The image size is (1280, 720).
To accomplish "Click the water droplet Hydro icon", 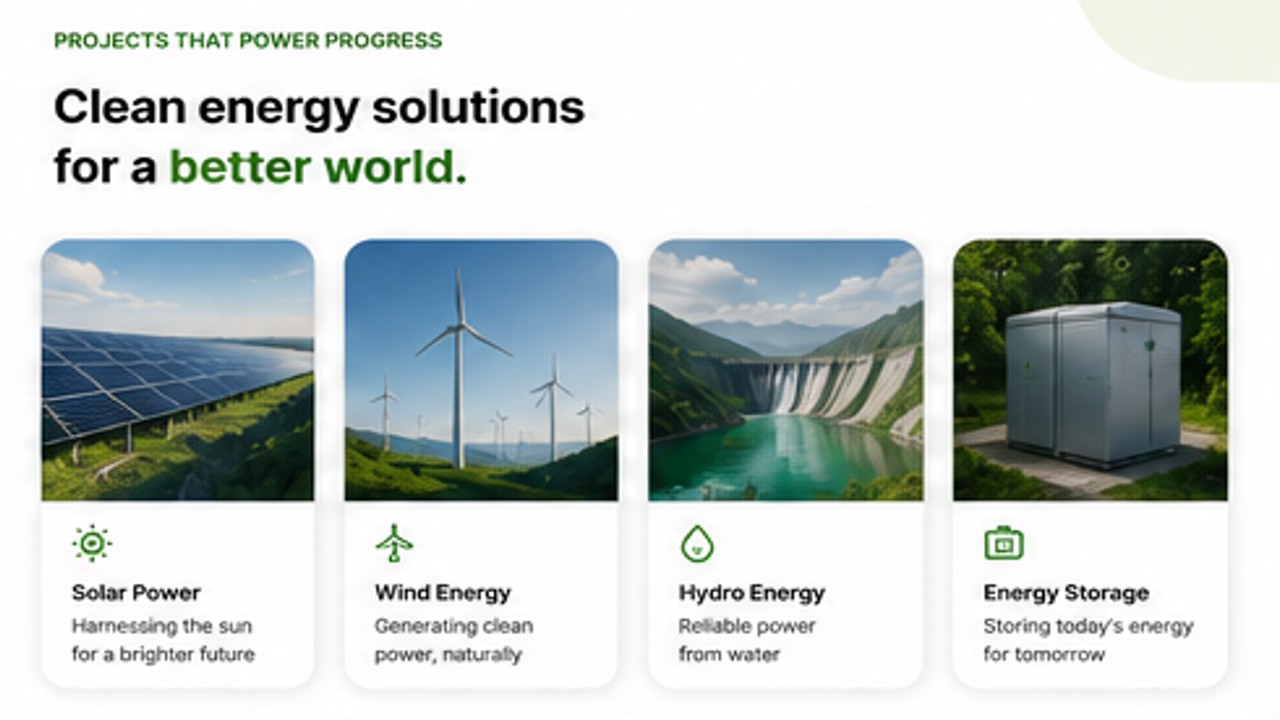I will point(697,544).
